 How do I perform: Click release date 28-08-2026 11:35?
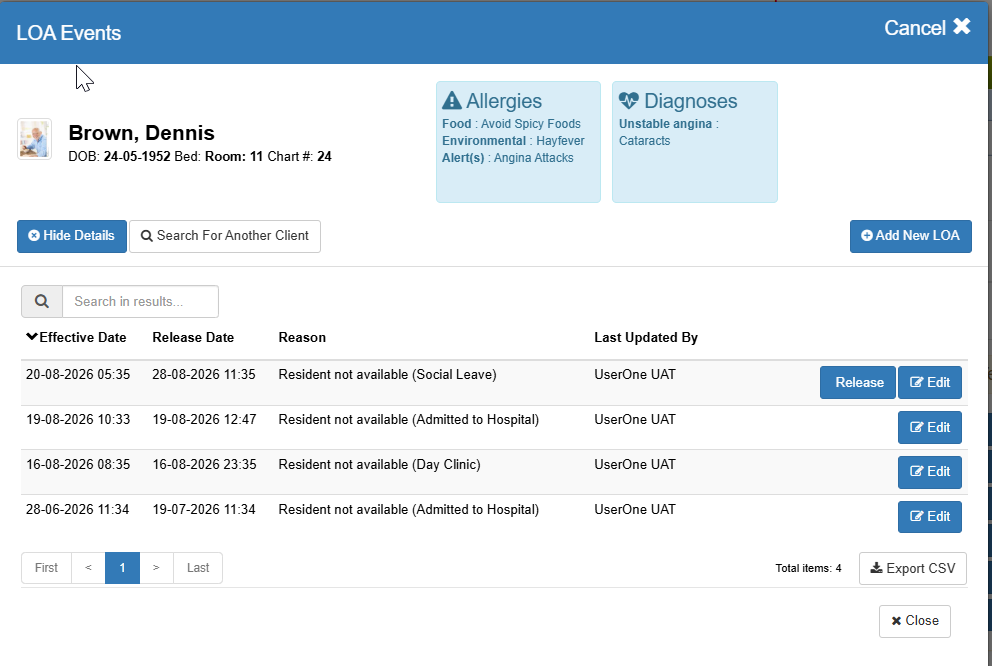pos(204,374)
